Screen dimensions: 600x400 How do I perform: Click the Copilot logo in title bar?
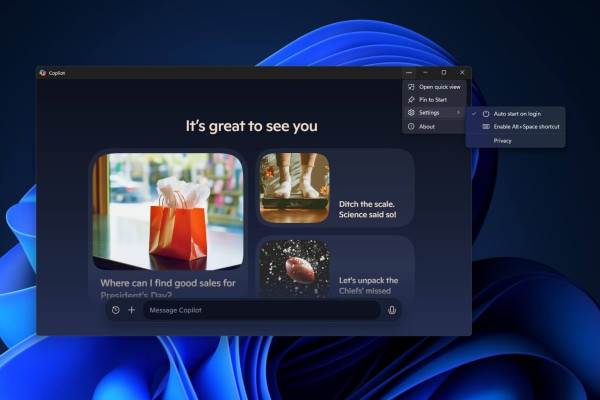(x=42, y=73)
